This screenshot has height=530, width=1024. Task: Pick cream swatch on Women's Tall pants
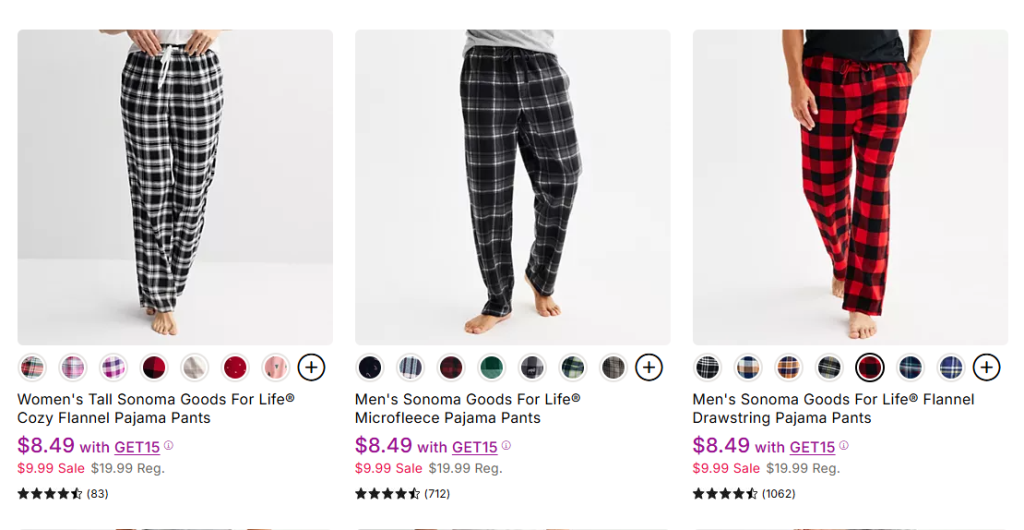pyautogui.click(x=195, y=367)
